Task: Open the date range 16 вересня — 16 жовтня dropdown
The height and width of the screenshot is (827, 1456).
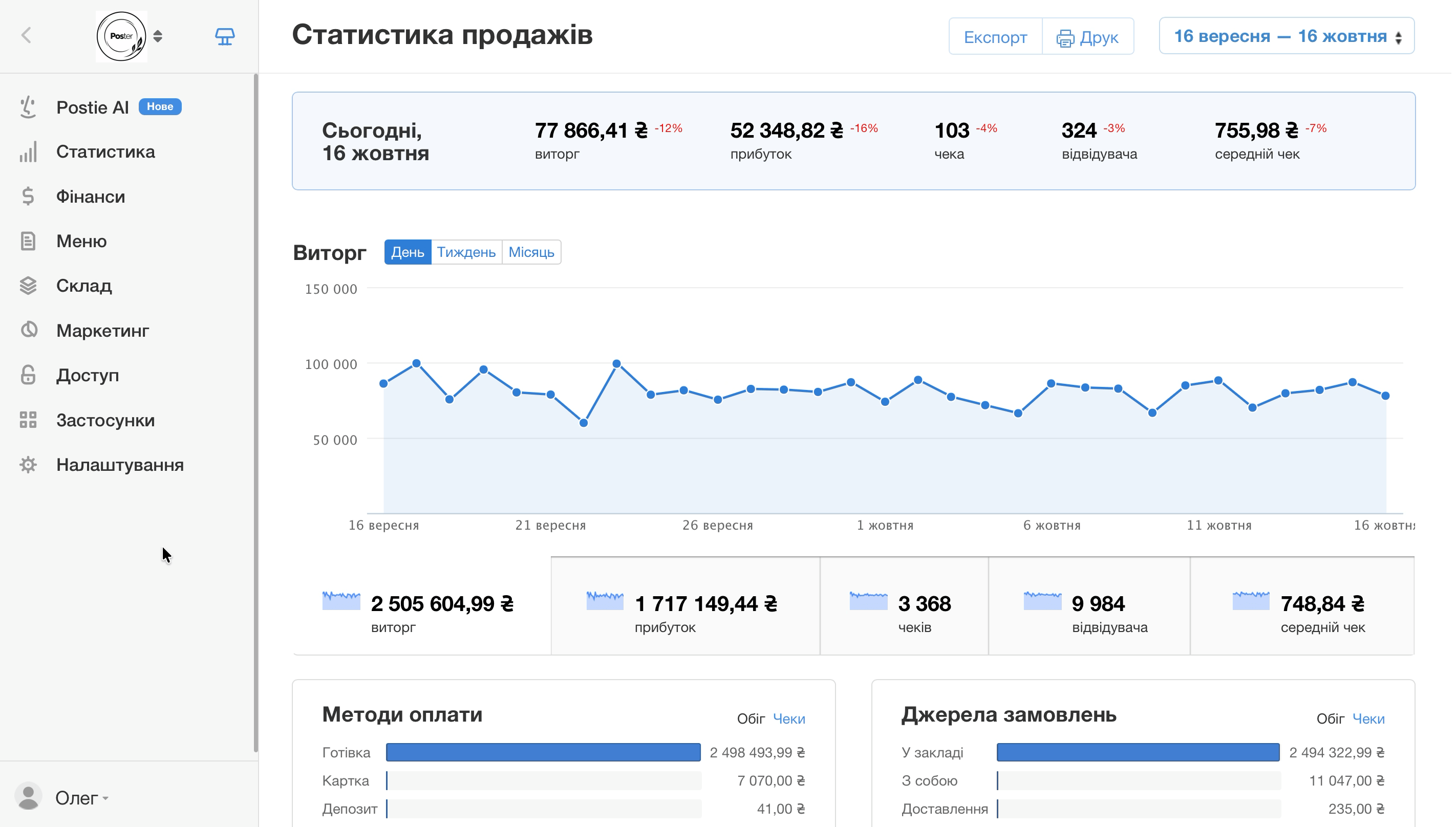Action: [1290, 36]
